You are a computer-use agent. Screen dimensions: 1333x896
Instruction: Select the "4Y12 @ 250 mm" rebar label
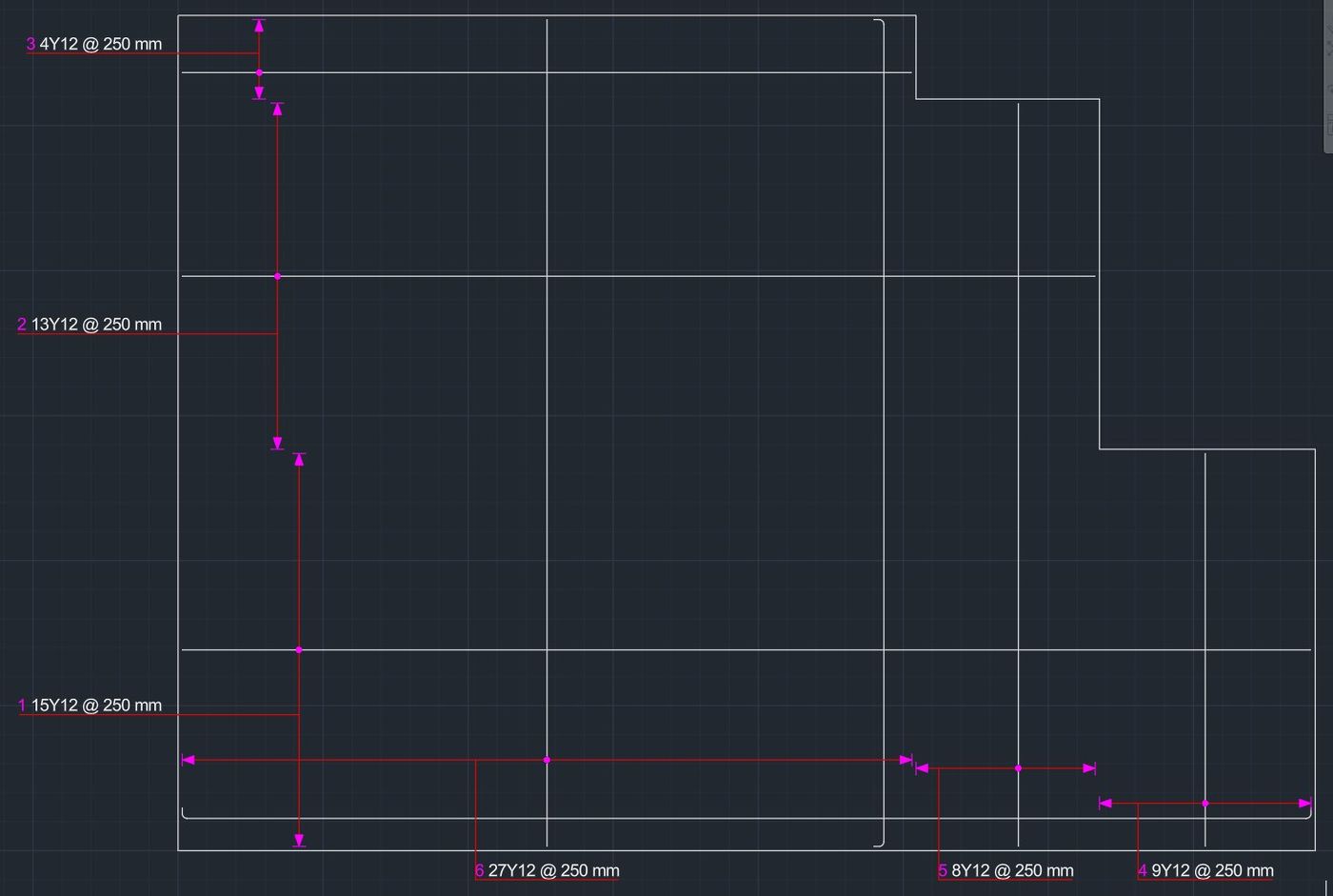[101, 44]
